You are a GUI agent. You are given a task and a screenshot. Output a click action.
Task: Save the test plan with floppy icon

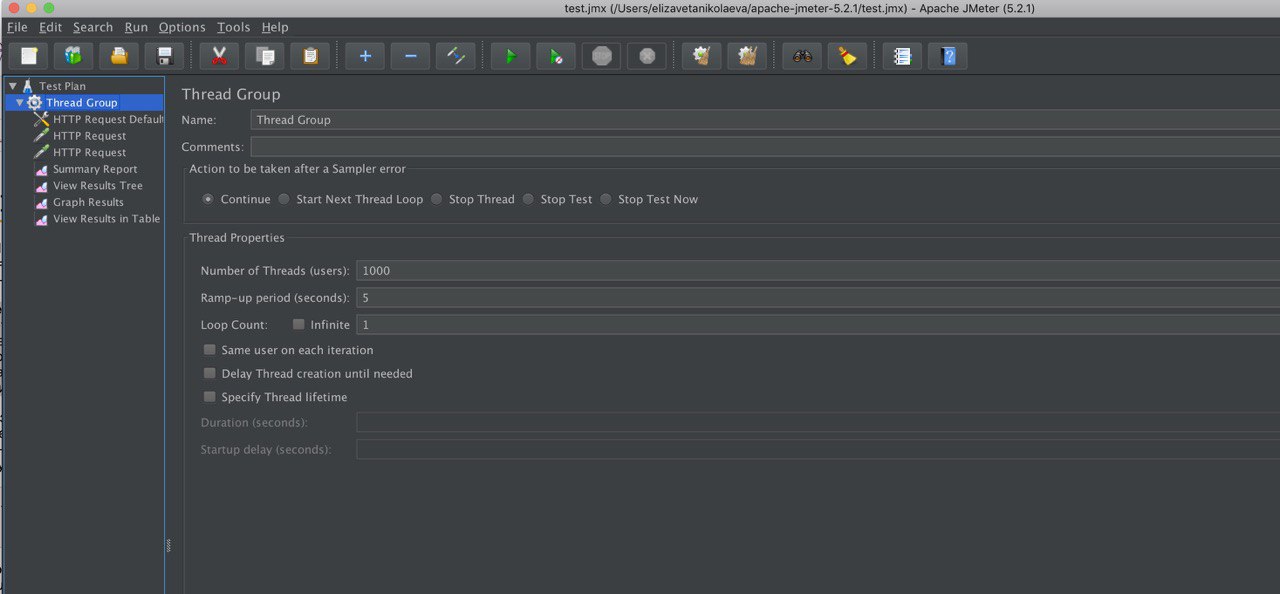165,56
